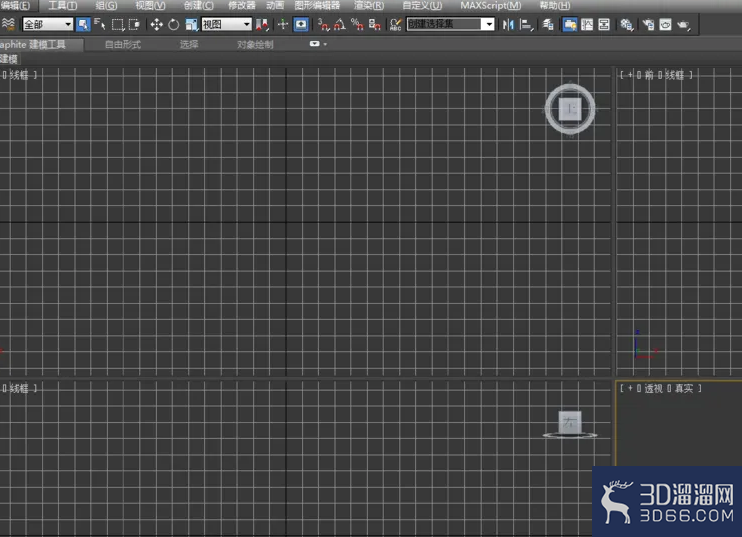This screenshot has width=742, height=537.
Task: Open the 渲染(R) menu
Action: pos(369,6)
